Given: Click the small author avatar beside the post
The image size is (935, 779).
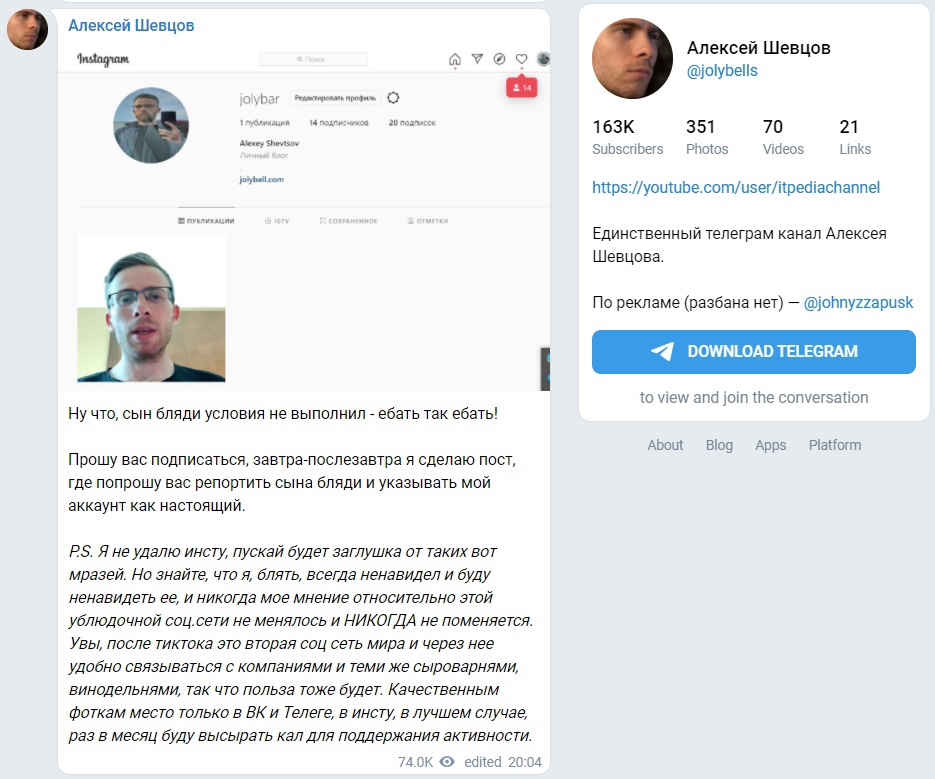Looking at the screenshot, I should coord(27,30).
